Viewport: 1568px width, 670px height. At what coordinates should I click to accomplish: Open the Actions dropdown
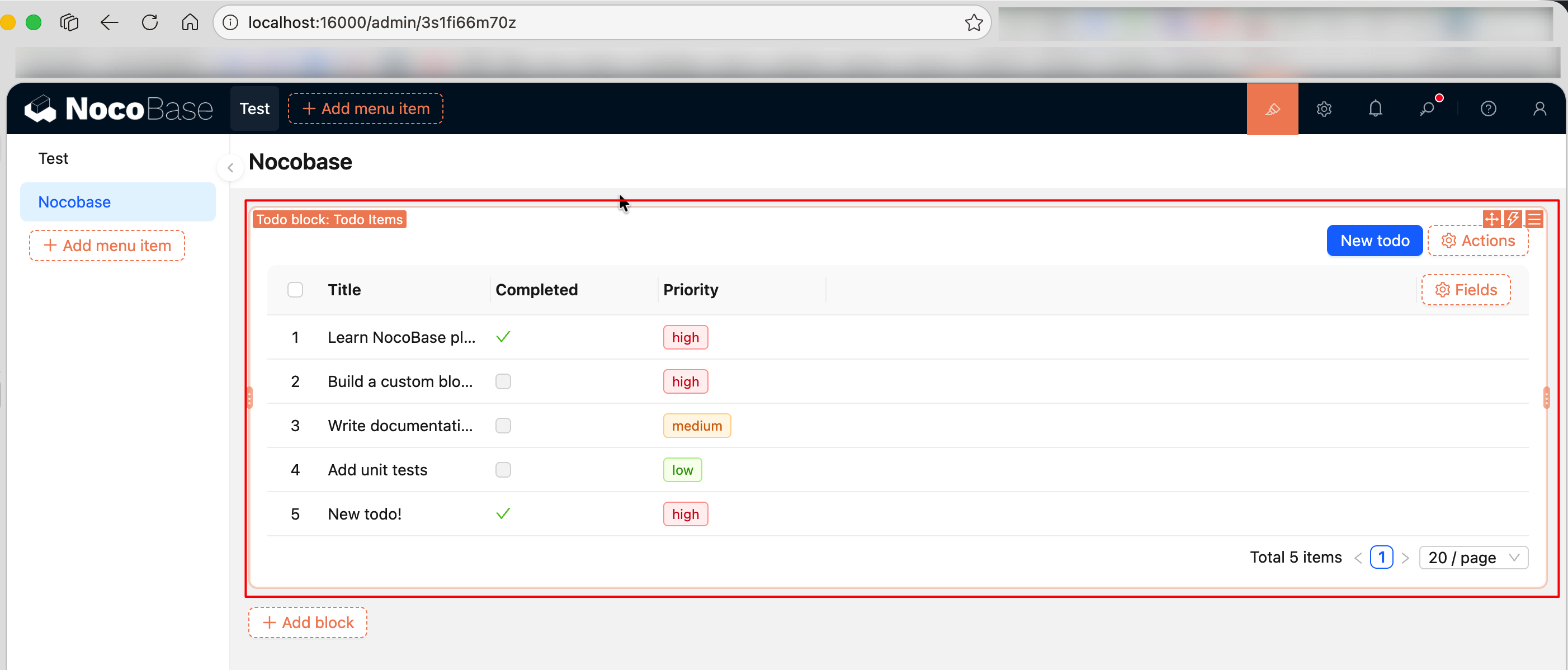1479,240
